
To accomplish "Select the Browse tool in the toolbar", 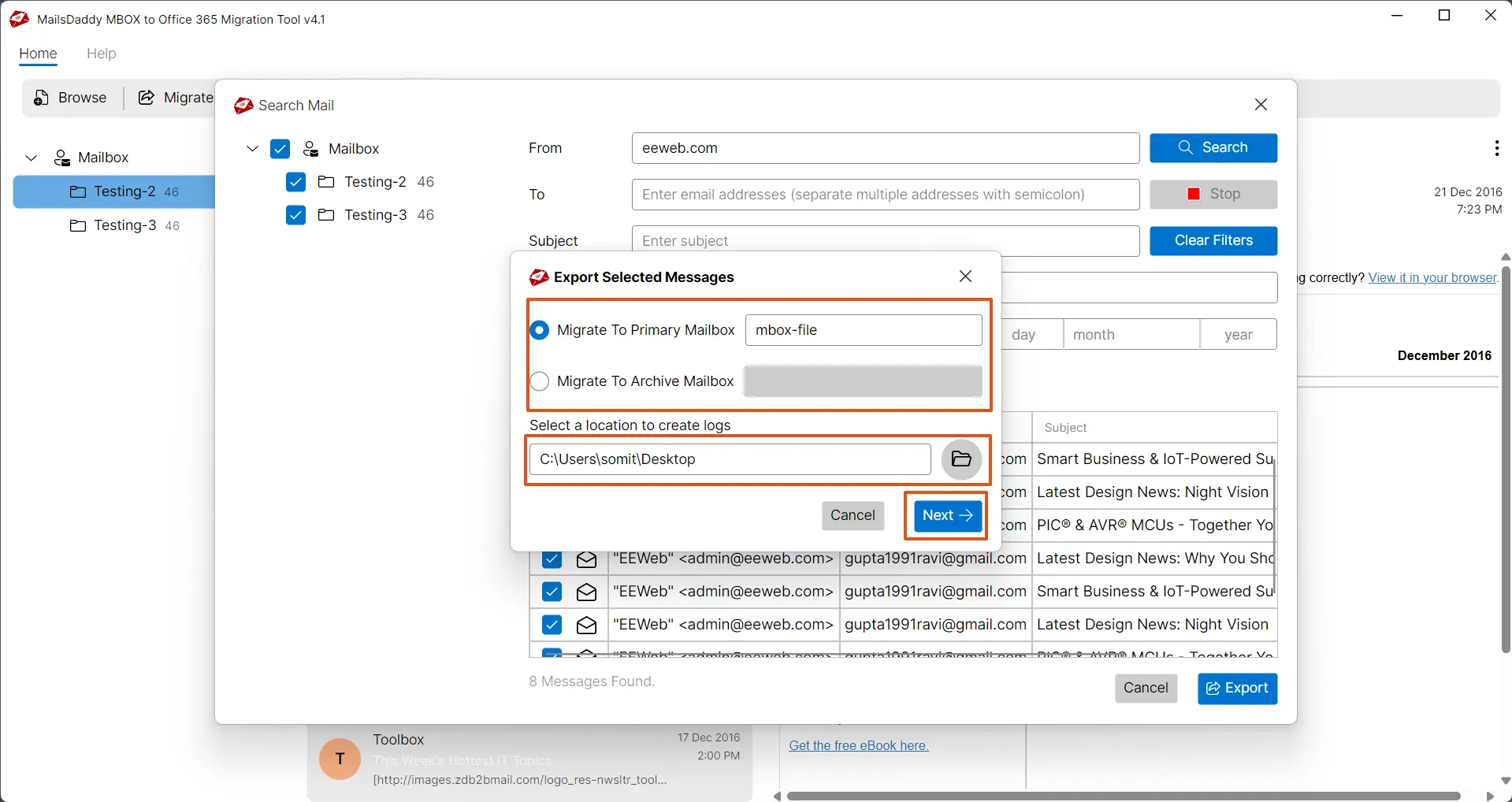I will click(71, 97).
